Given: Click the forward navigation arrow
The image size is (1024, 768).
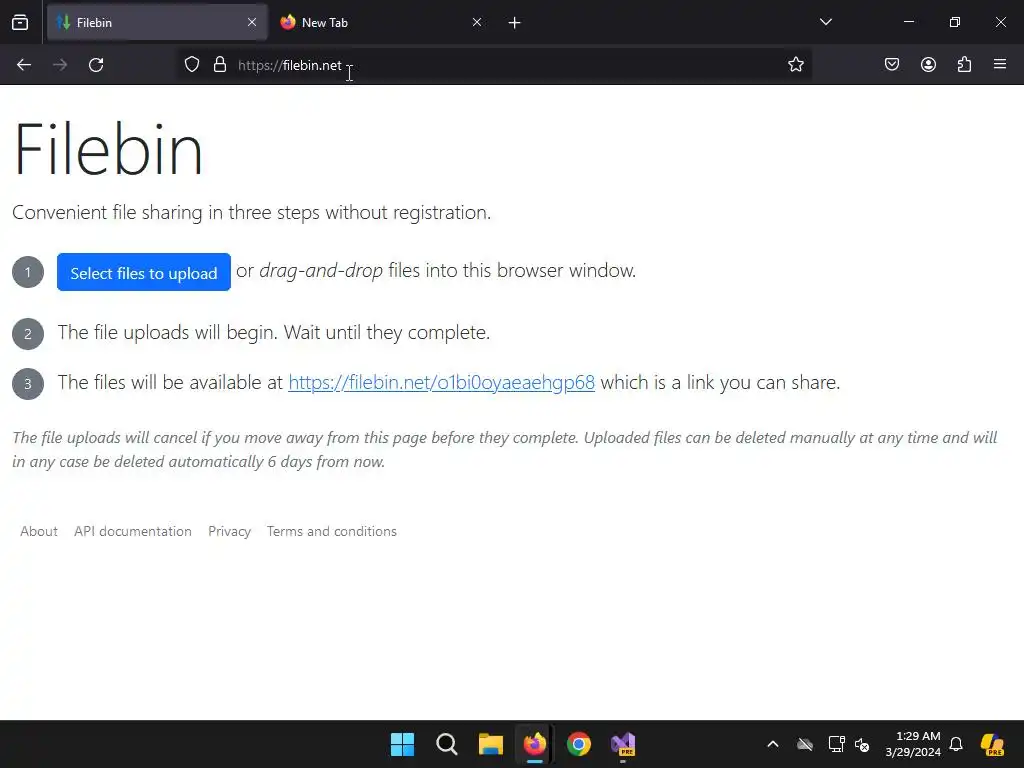Looking at the screenshot, I should tap(60, 65).
